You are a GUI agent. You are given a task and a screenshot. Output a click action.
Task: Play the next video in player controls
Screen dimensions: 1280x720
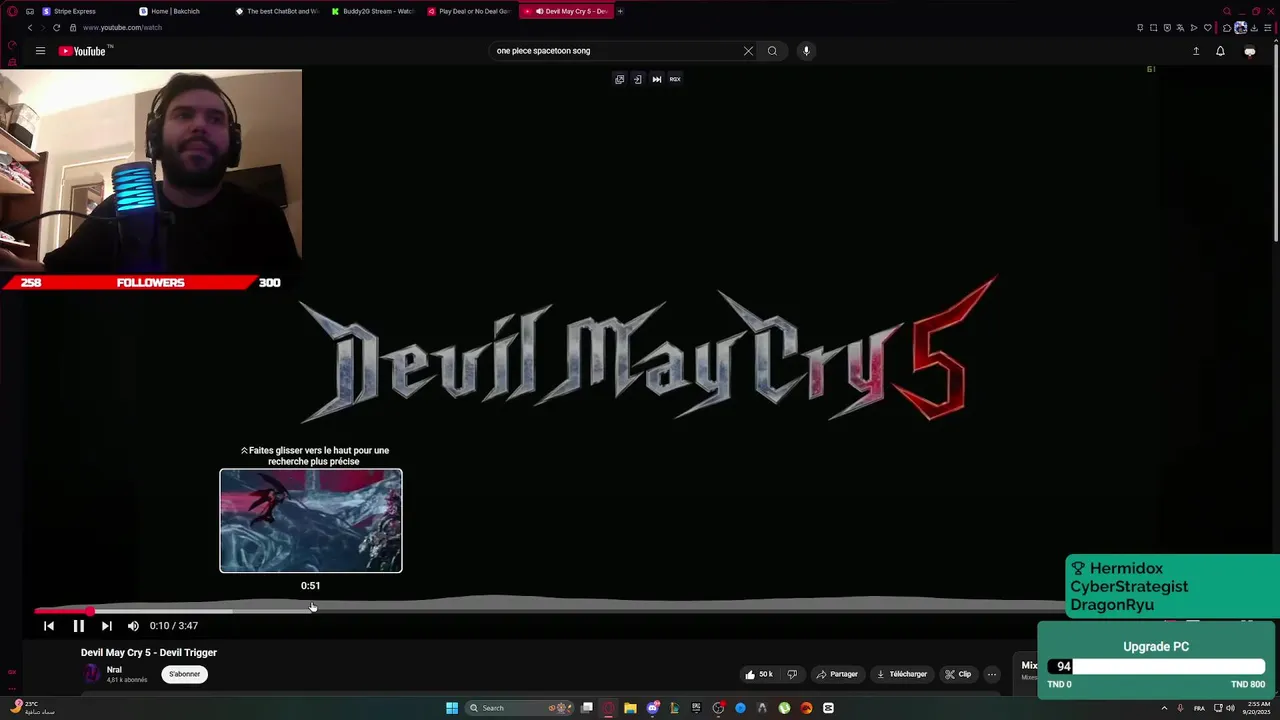point(107,626)
